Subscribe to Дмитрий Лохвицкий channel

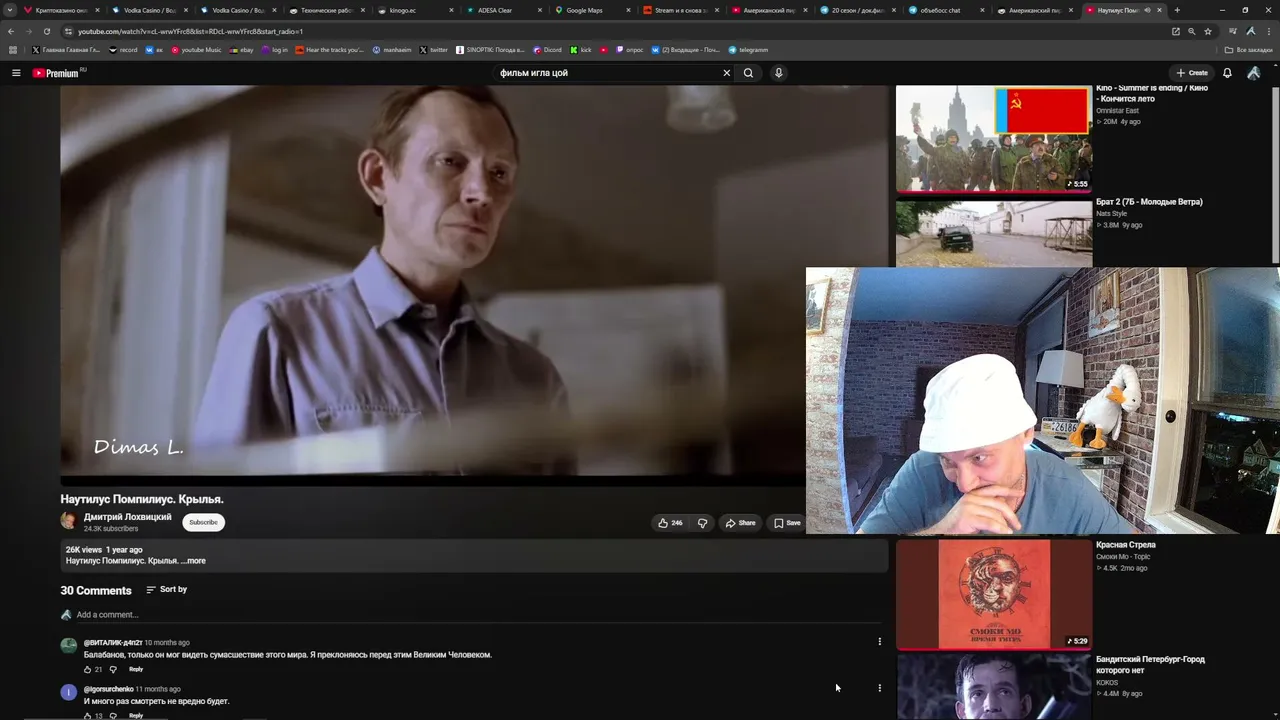click(x=203, y=522)
